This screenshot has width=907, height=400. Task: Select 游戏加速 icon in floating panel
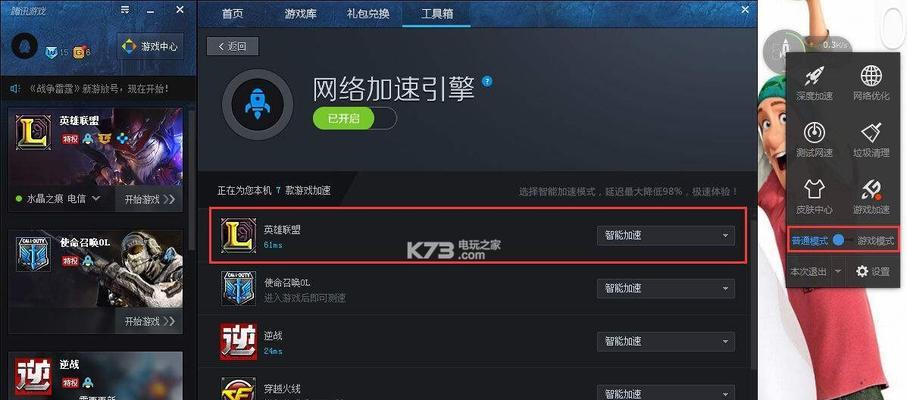871,190
